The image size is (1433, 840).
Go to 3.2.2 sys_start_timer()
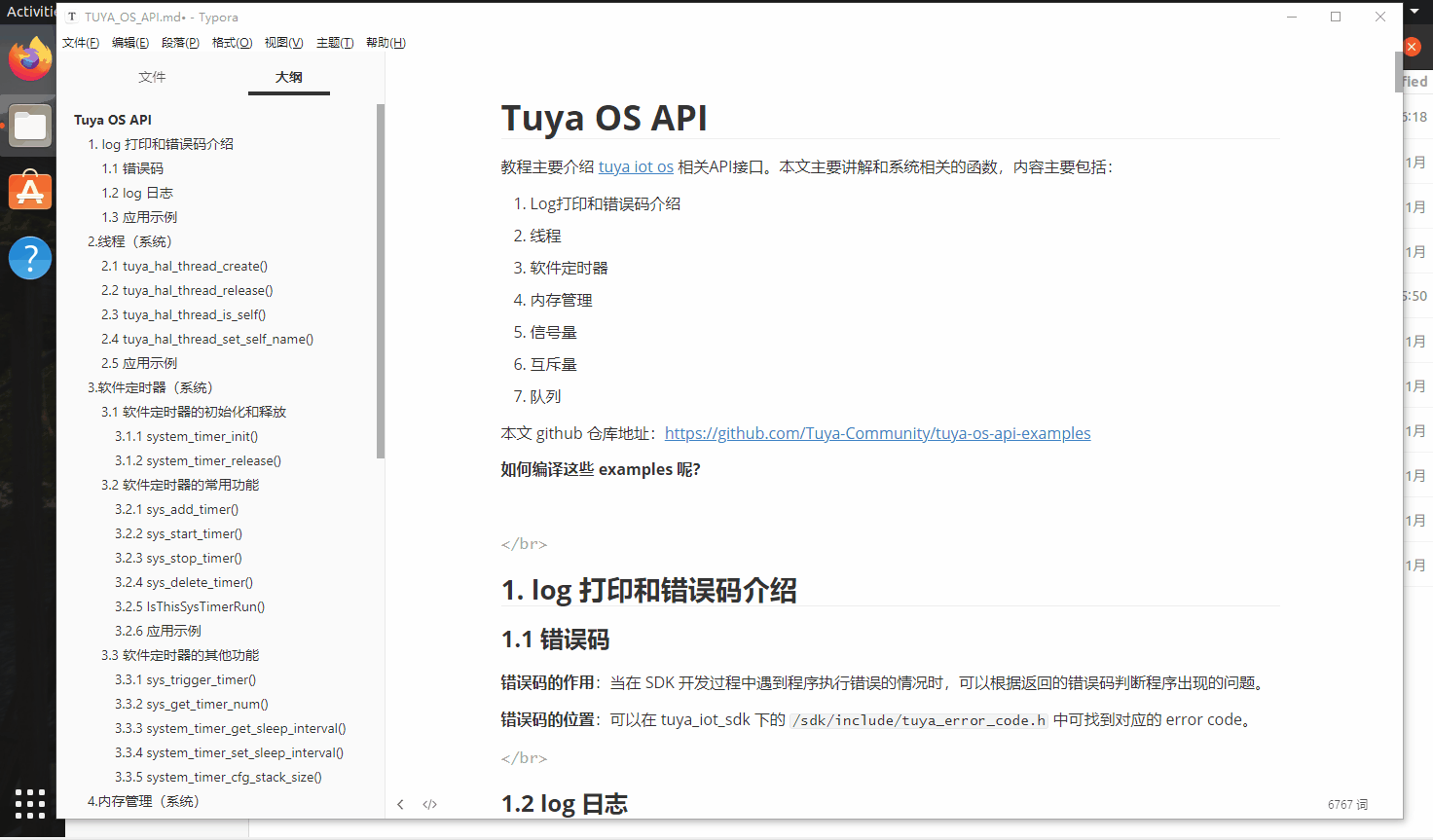(178, 533)
